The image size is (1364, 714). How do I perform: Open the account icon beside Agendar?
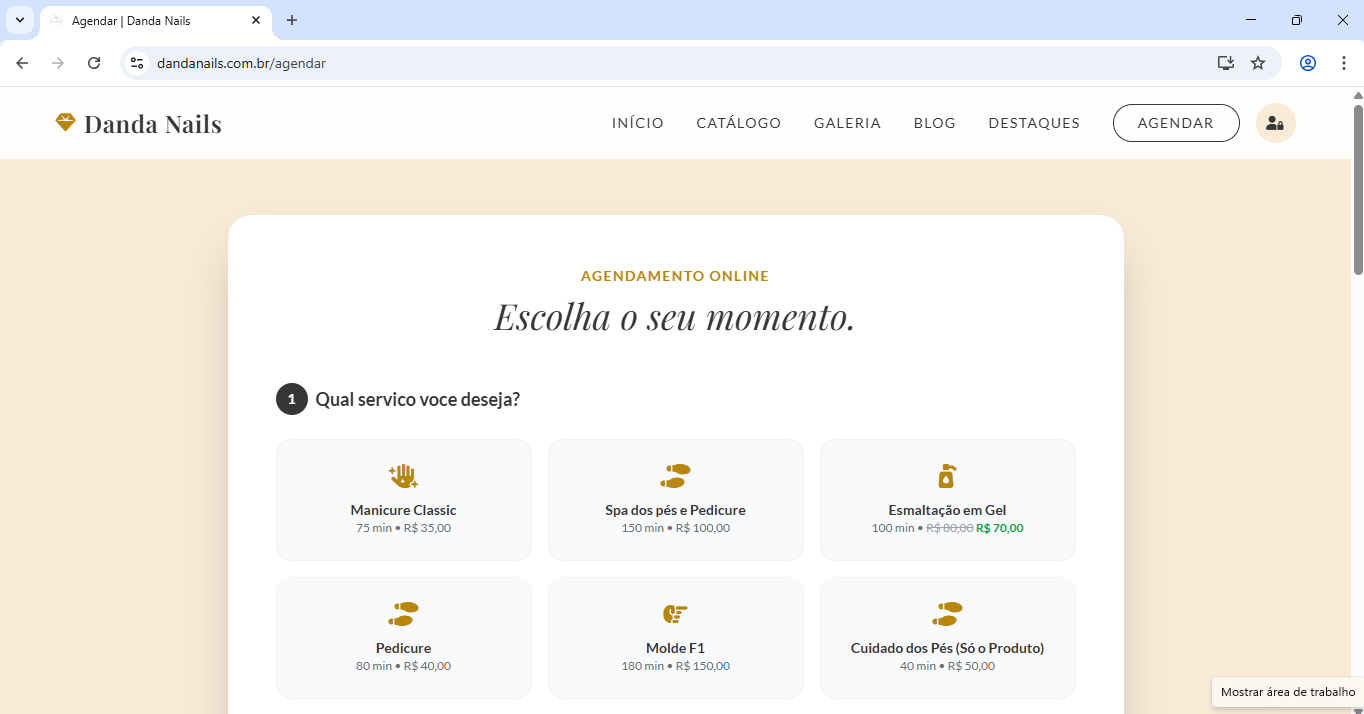coord(1275,122)
